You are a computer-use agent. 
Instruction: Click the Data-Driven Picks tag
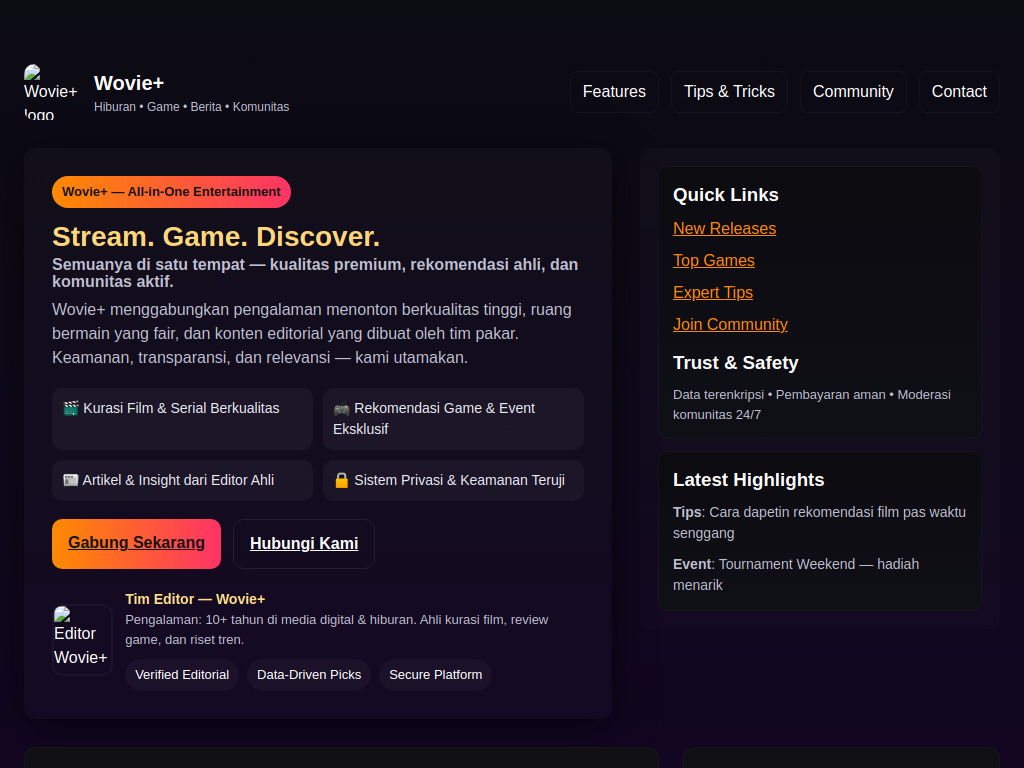(309, 675)
